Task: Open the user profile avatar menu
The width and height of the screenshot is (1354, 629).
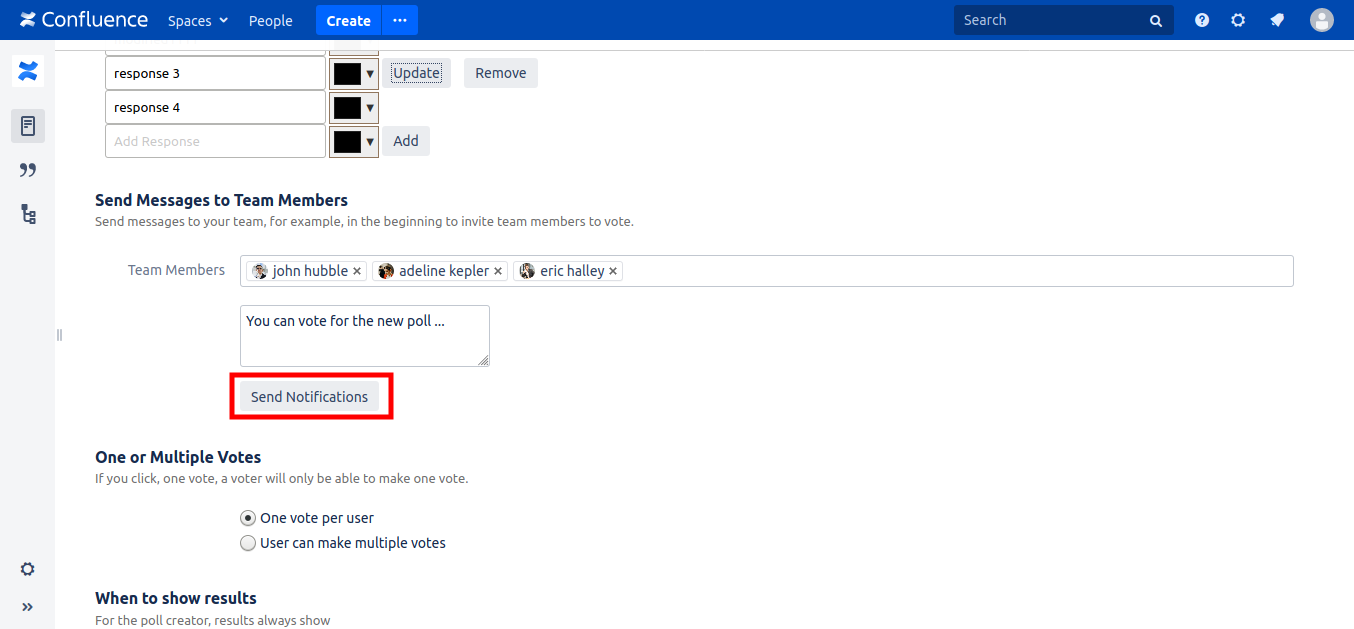Action: pyautogui.click(x=1322, y=20)
